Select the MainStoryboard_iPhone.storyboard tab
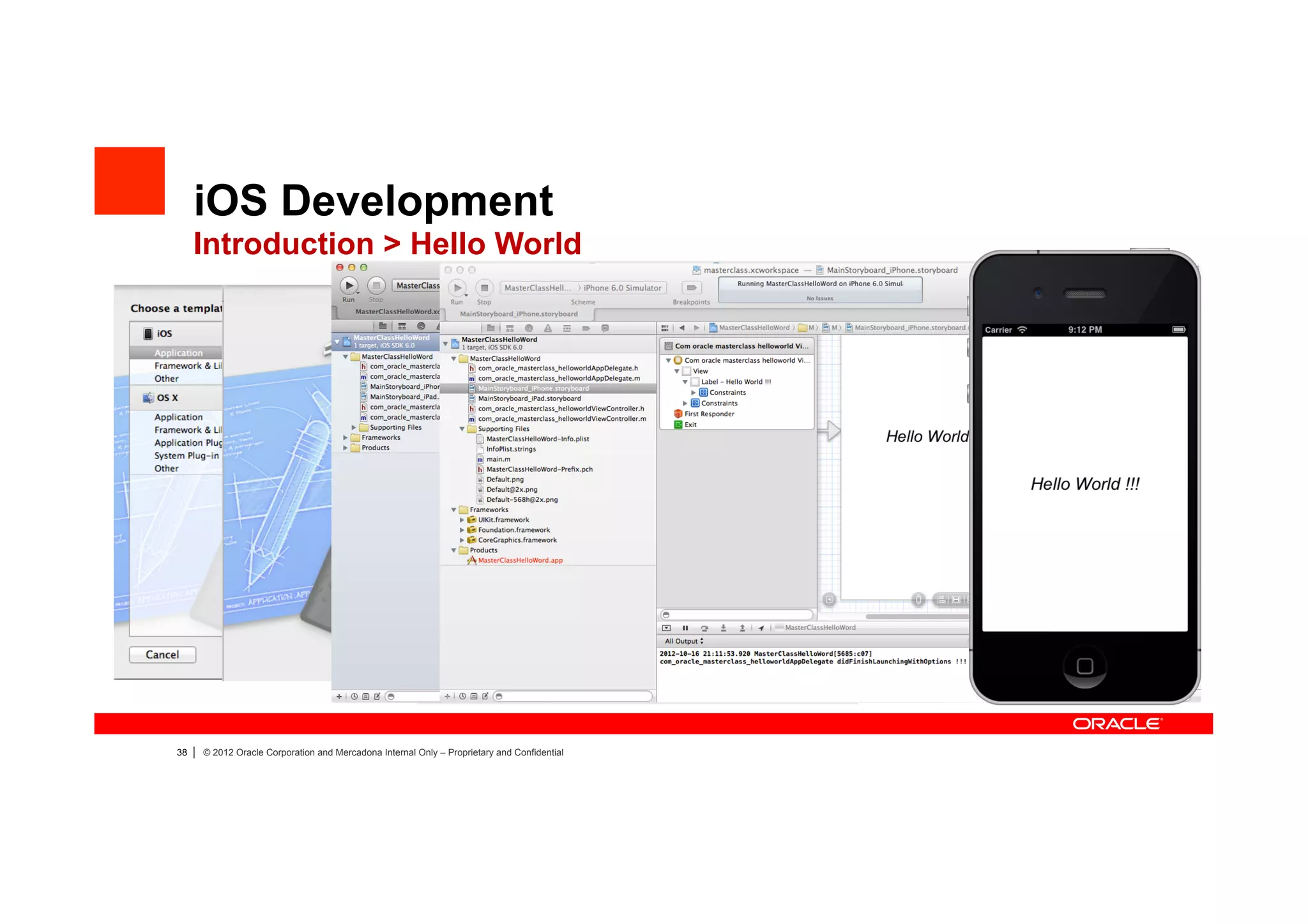Image resolution: width=1308 pixels, height=924 pixels. [x=519, y=314]
